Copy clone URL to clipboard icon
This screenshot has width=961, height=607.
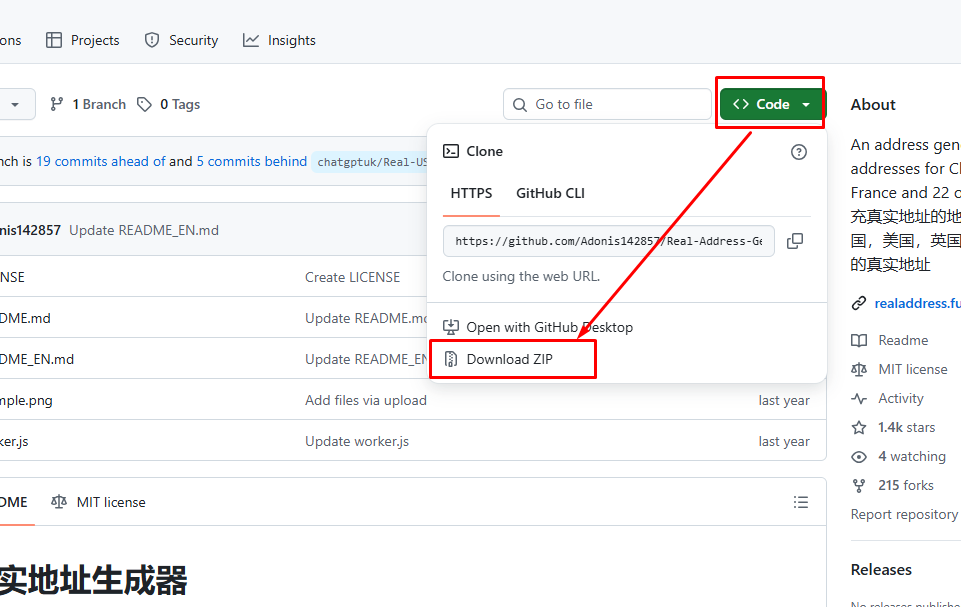click(795, 241)
